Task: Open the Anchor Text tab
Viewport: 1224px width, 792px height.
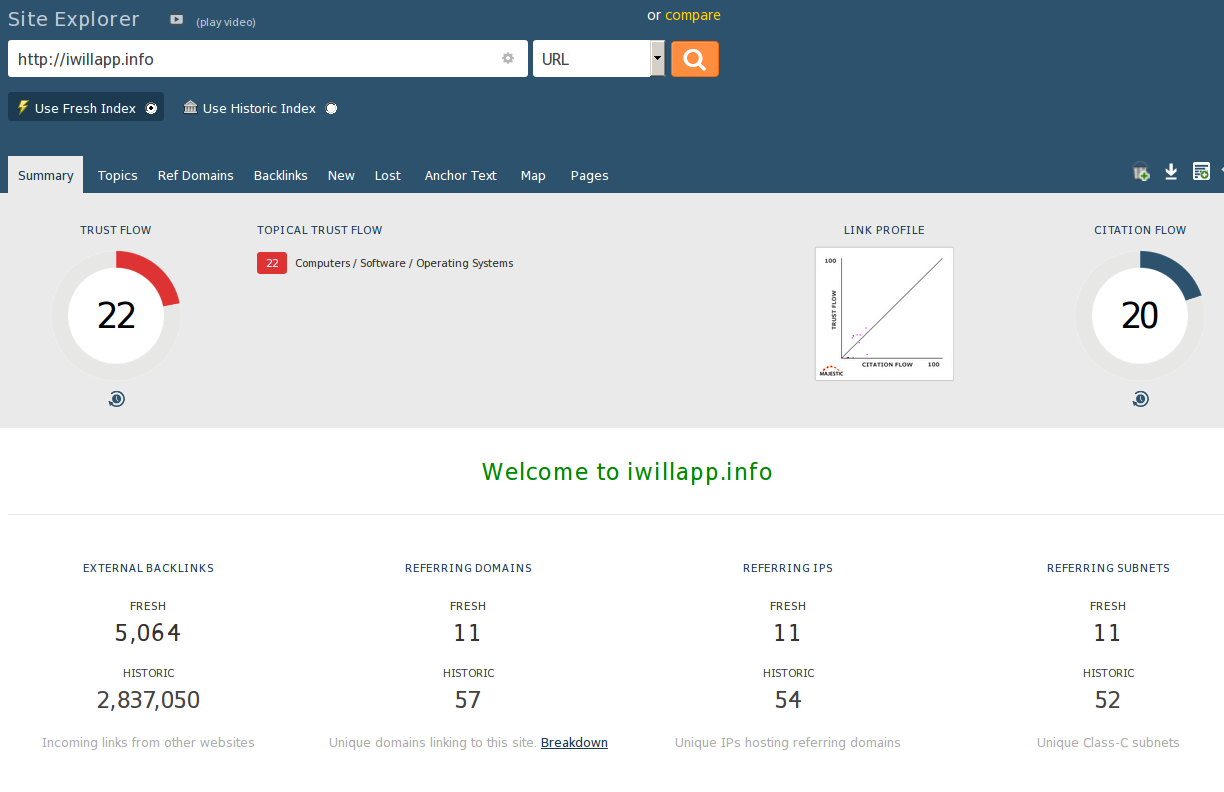Action: tap(460, 175)
